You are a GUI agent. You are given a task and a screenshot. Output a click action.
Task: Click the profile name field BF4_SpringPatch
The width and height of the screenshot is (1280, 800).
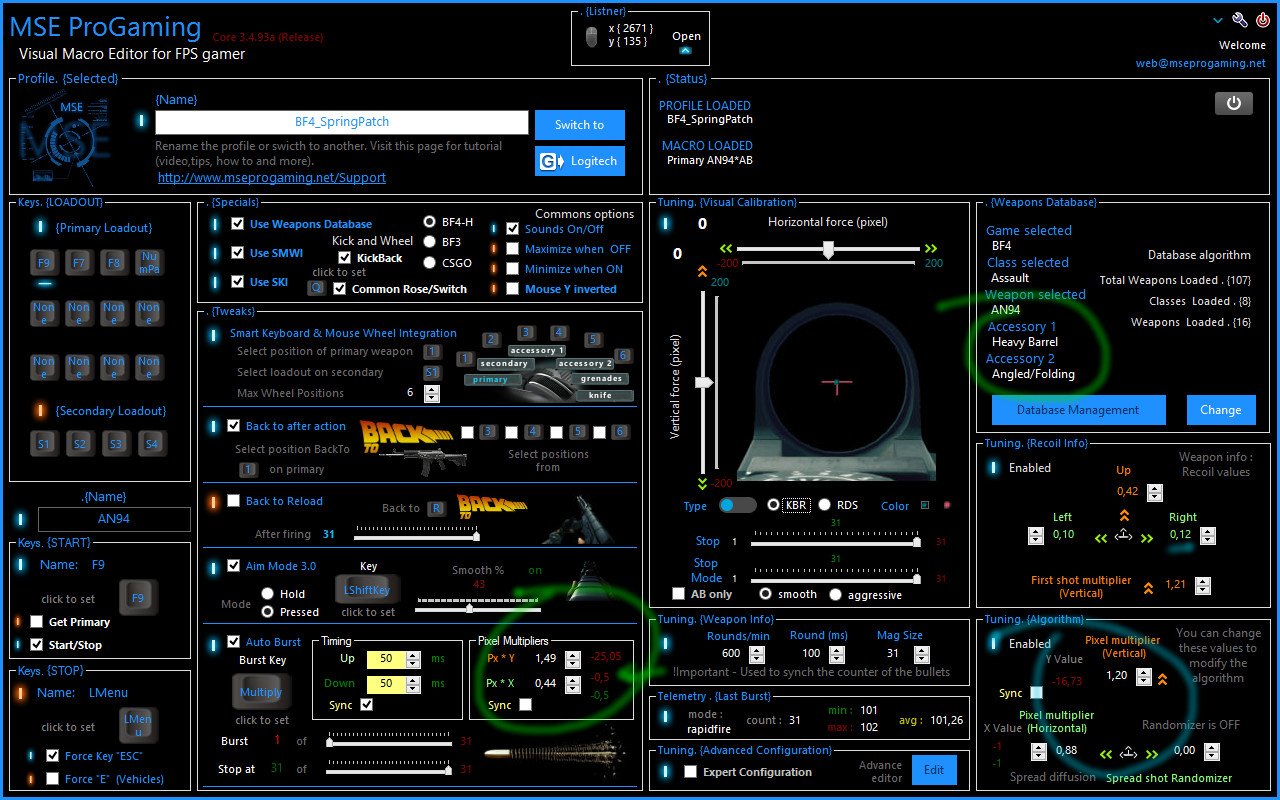(342, 122)
